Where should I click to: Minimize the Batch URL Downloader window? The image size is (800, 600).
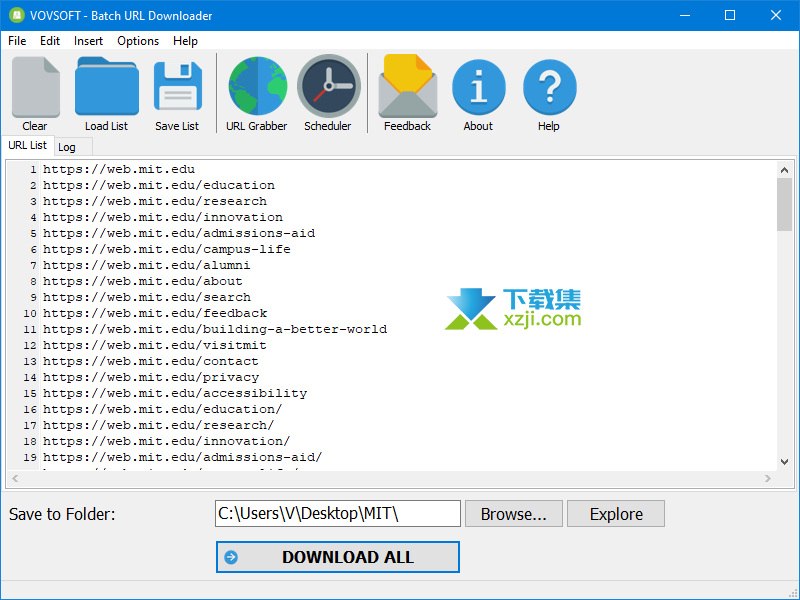pyautogui.click(x=685, y=15)
